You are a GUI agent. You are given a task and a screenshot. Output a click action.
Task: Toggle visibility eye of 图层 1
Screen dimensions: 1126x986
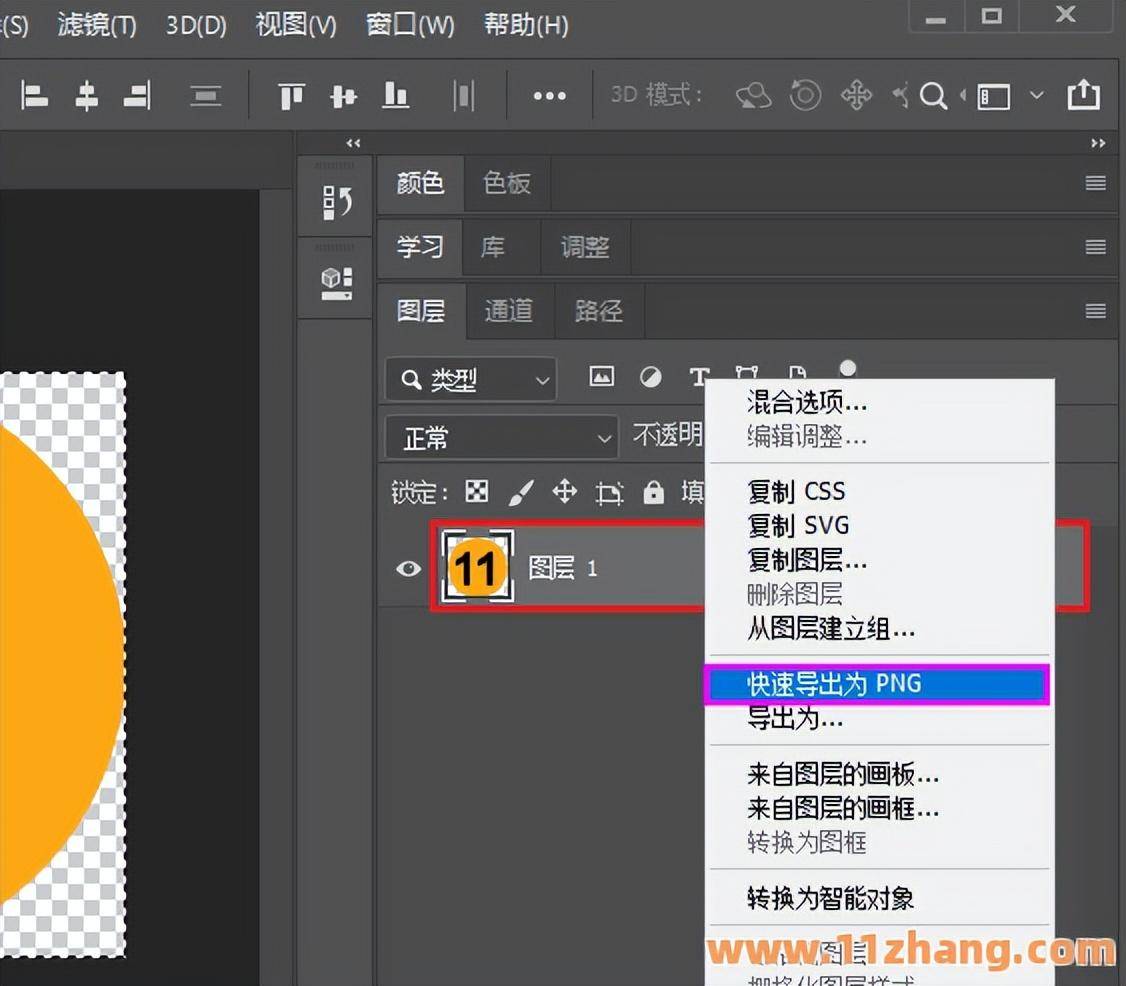[409, 569]
